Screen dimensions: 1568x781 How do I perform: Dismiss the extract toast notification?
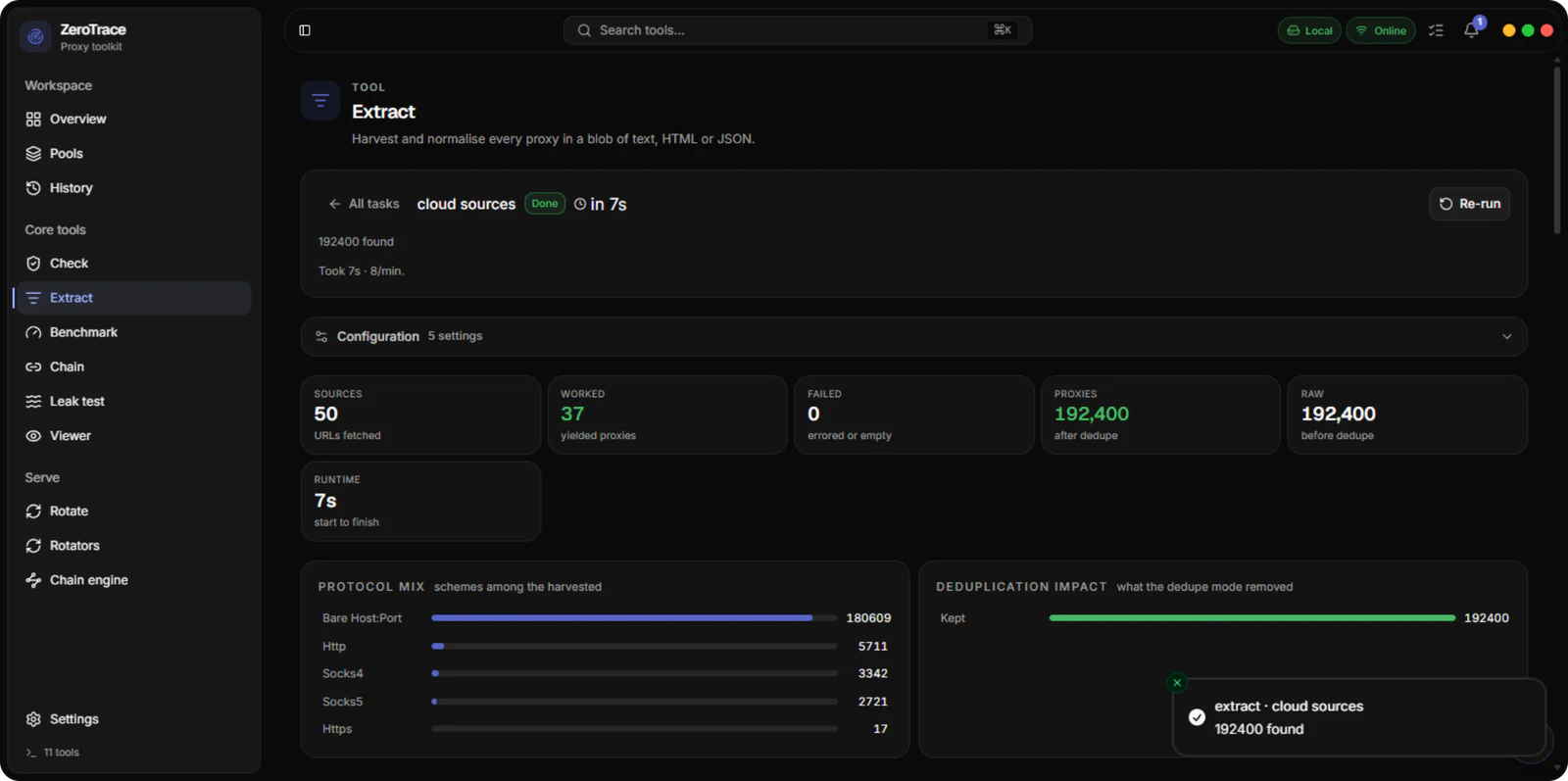tap(1177, 683)
